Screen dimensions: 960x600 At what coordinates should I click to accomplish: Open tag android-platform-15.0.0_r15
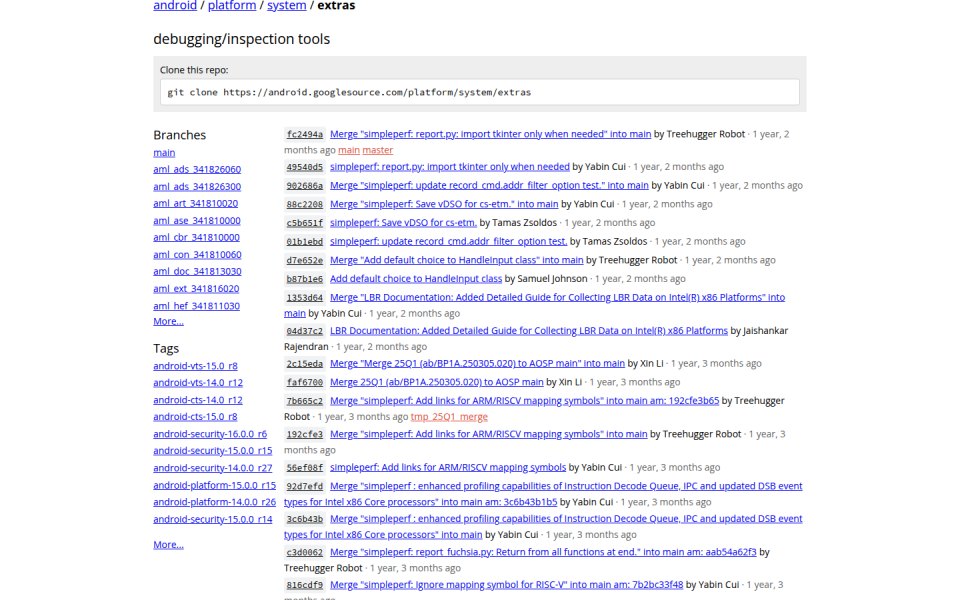214,485
